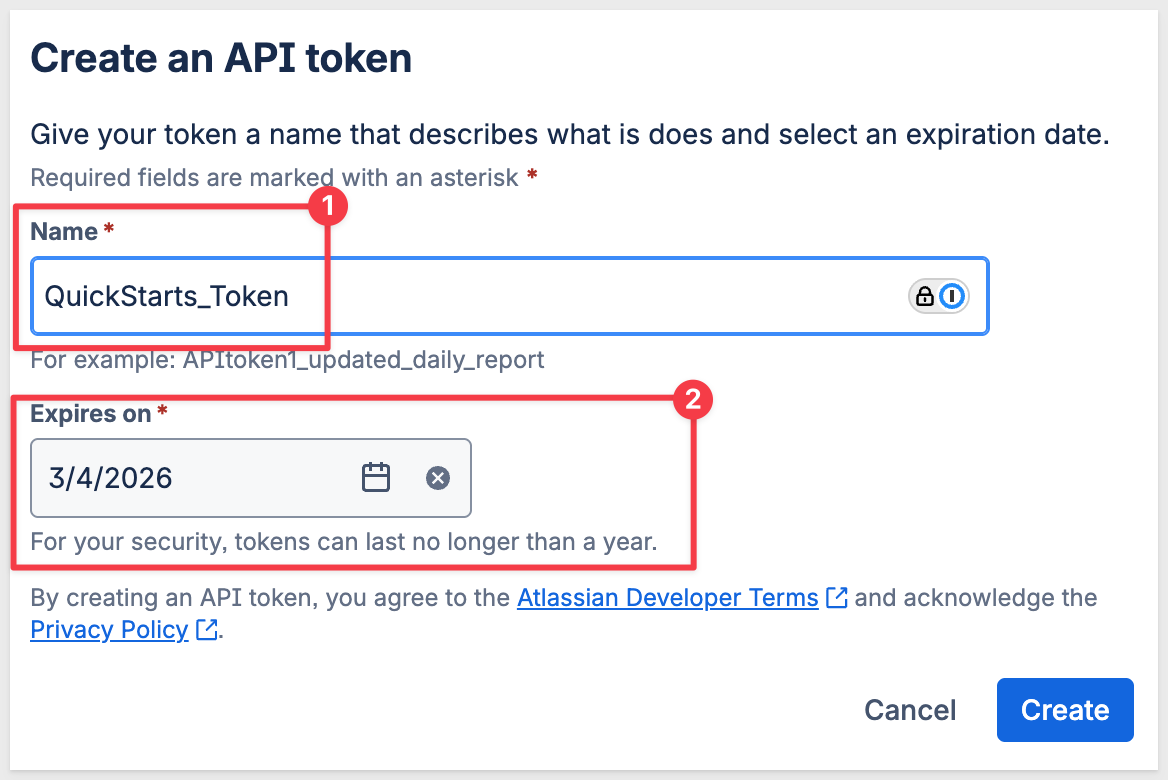The width and height of the screenshot is (1168, 780).
Task: Click external-link icon after Developer Terms
Action: click(837, 598)
